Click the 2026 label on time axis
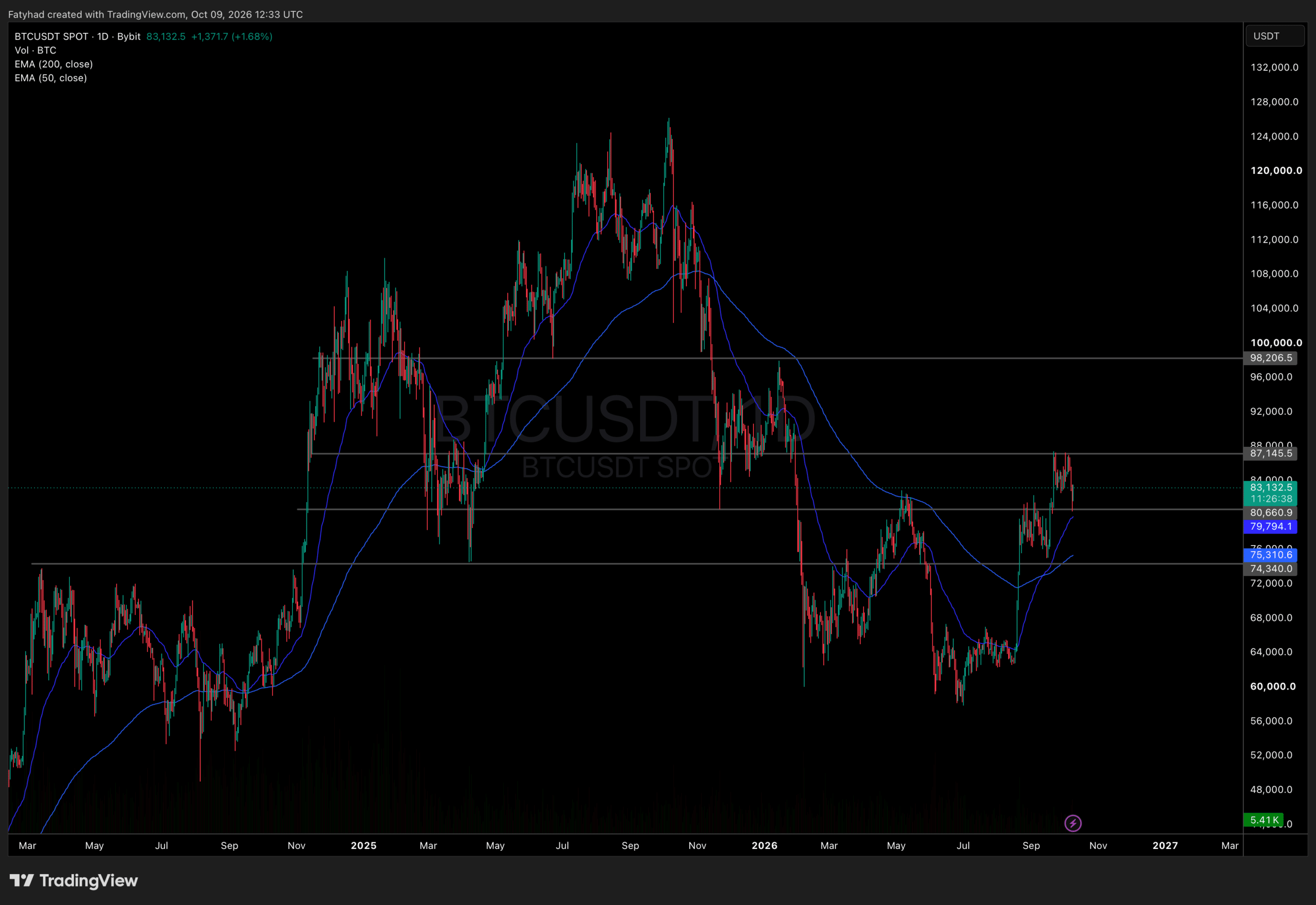Image resolution: width=1316 pixels, height=905 pixels. pyautogui.click(x=764, y=845)
